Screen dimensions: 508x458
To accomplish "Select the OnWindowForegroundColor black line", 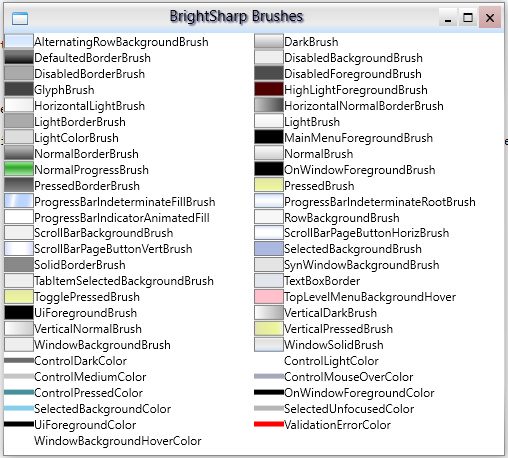I will [x=269, y=392].
